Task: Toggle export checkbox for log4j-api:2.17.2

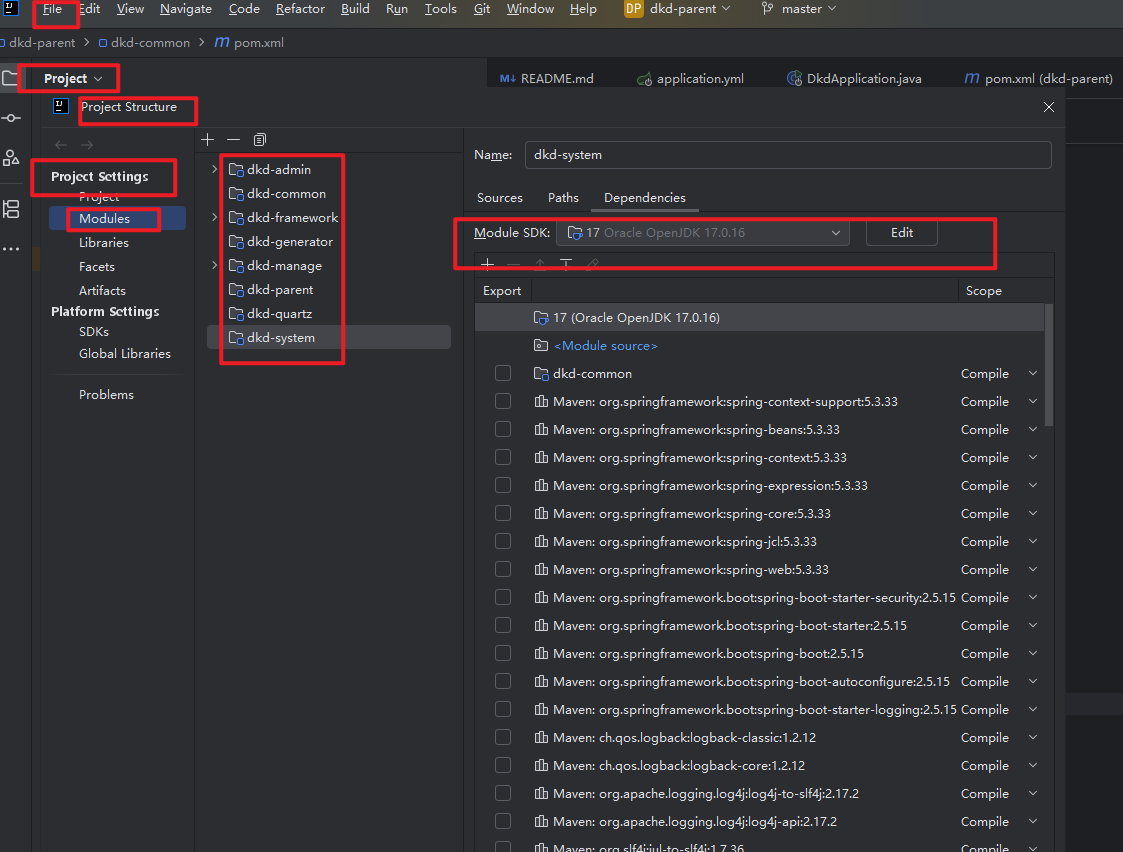Action: pos(503,821)
